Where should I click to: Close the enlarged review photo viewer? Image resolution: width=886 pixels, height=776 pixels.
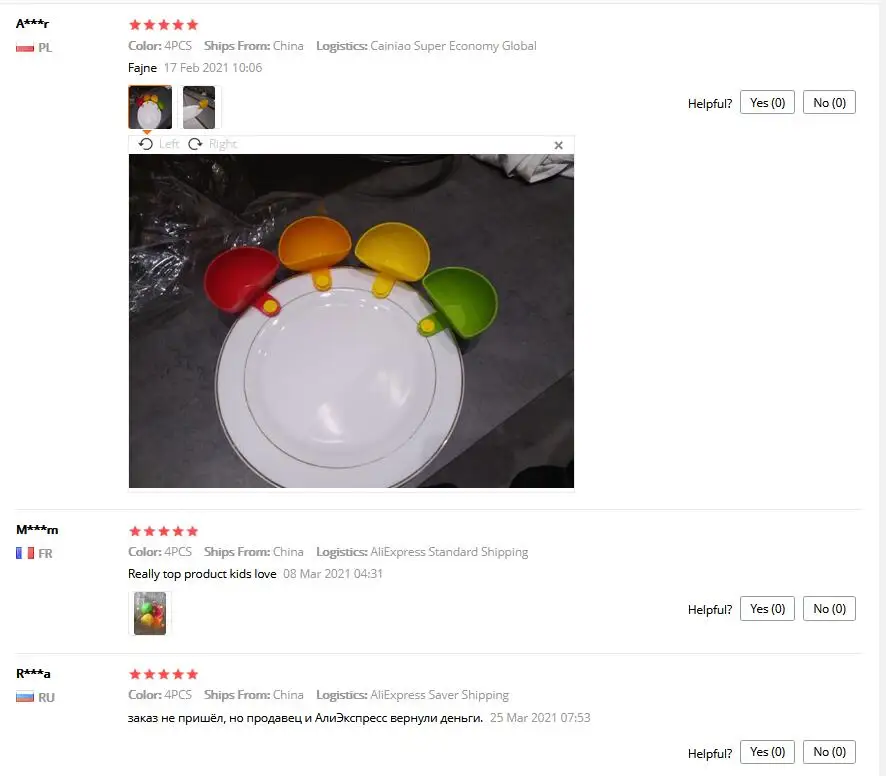pyautogui.click(x=558, y=145)
